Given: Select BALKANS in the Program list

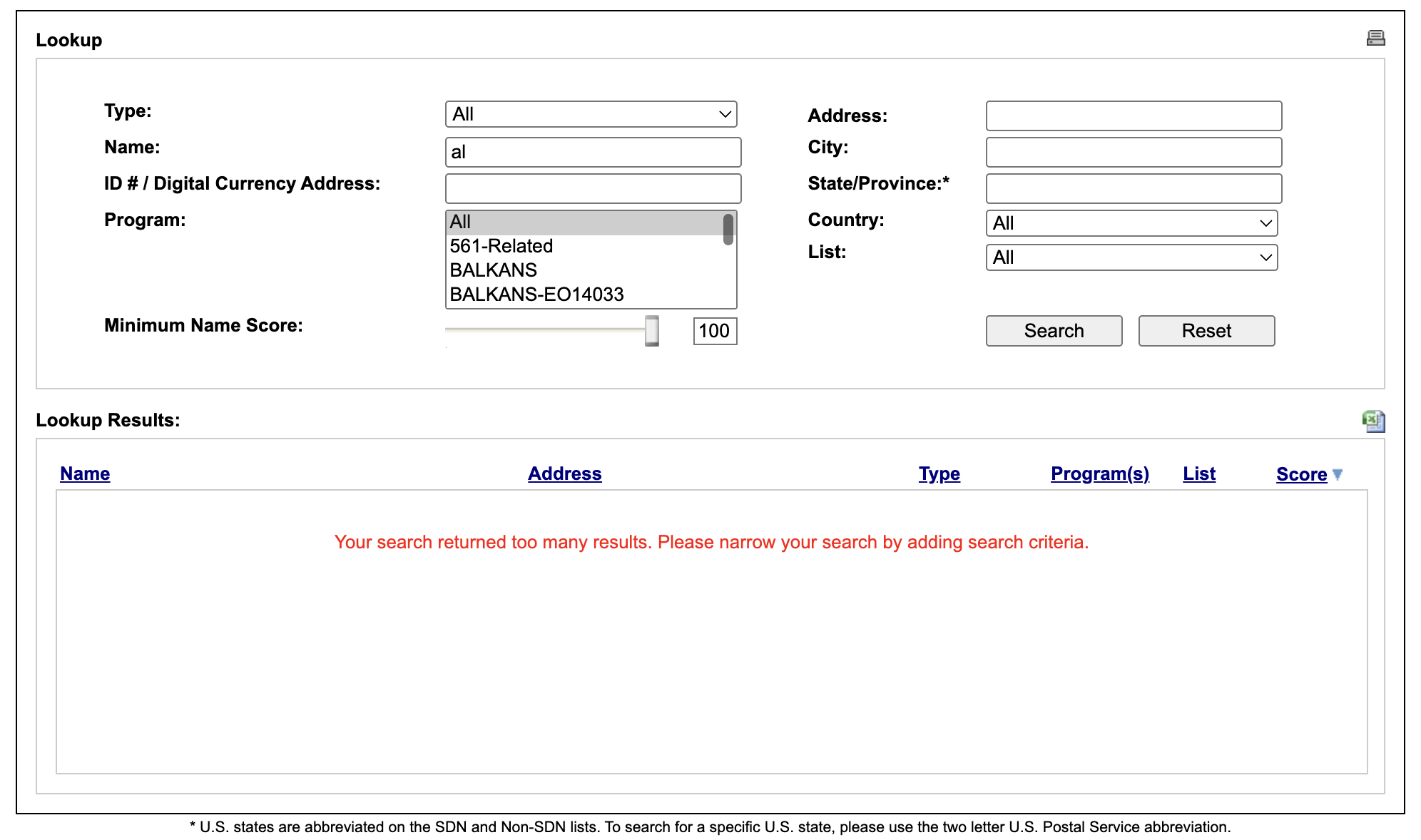Looking at the screenshot, I should (x=584, y=270).
